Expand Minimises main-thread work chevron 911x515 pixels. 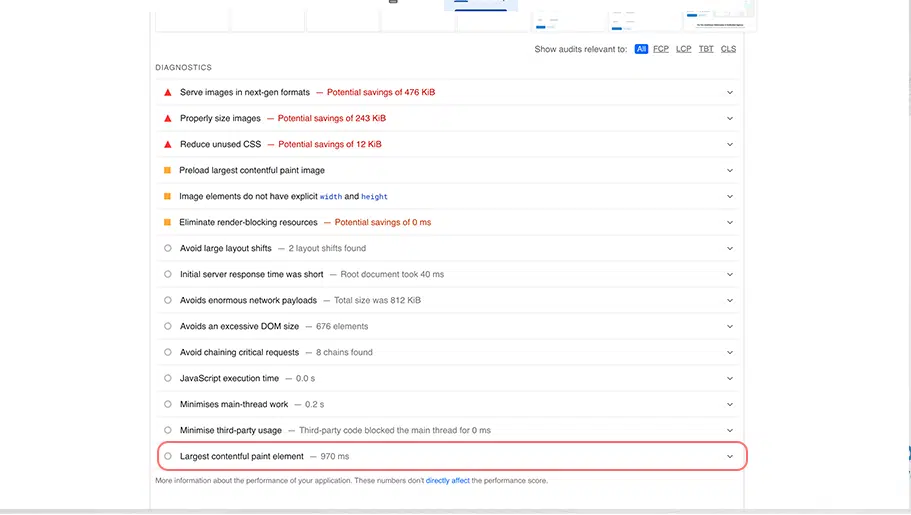click(730, 404)
